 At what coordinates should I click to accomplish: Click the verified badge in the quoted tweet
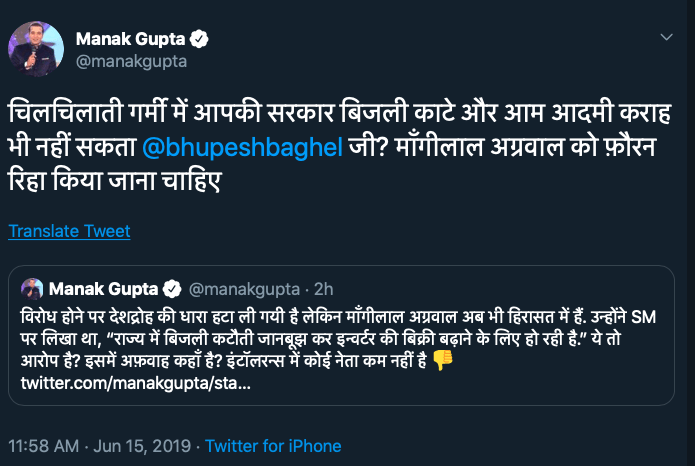tap(171, 288)
